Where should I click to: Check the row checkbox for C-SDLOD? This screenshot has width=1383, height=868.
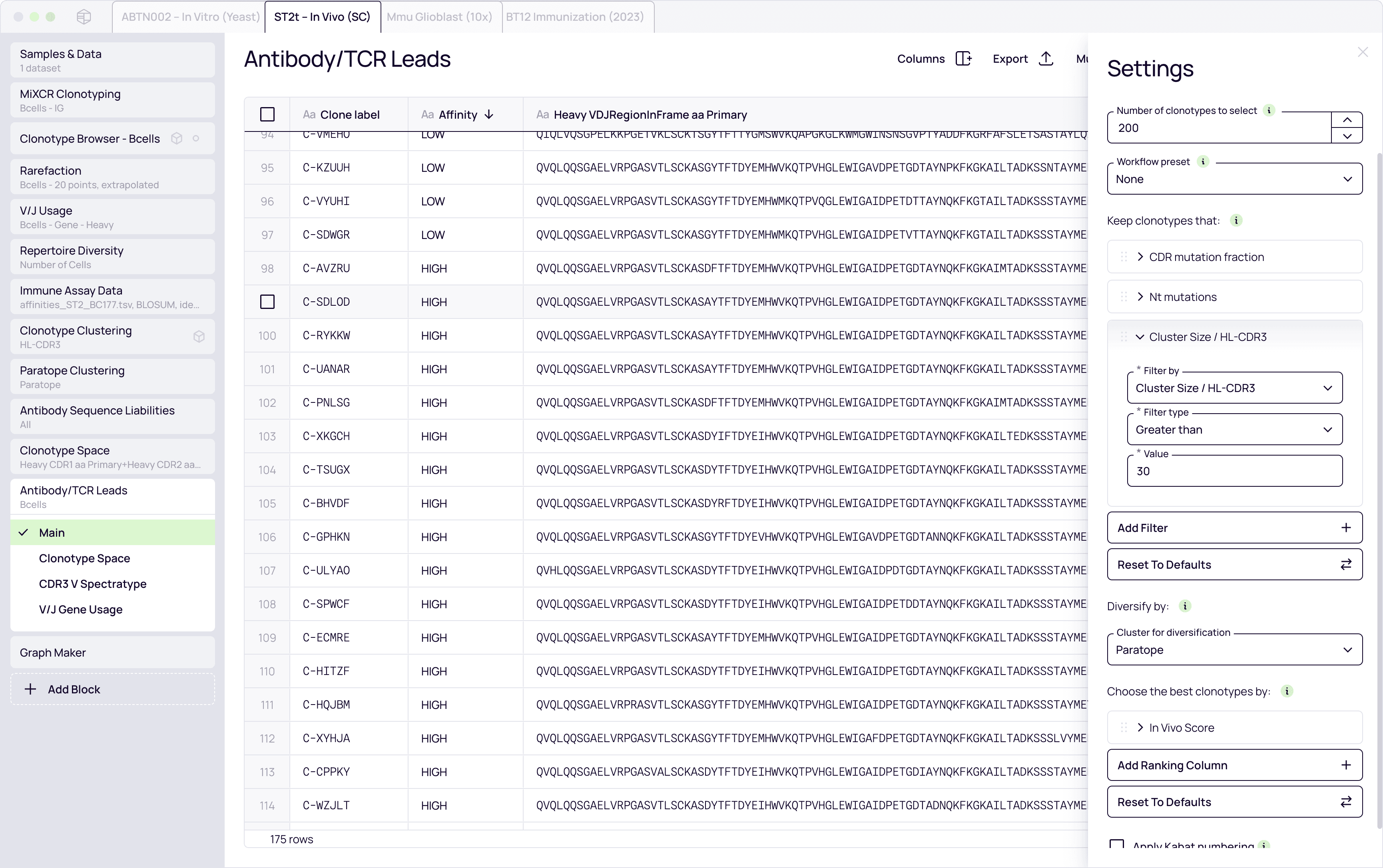click(267, 302)
